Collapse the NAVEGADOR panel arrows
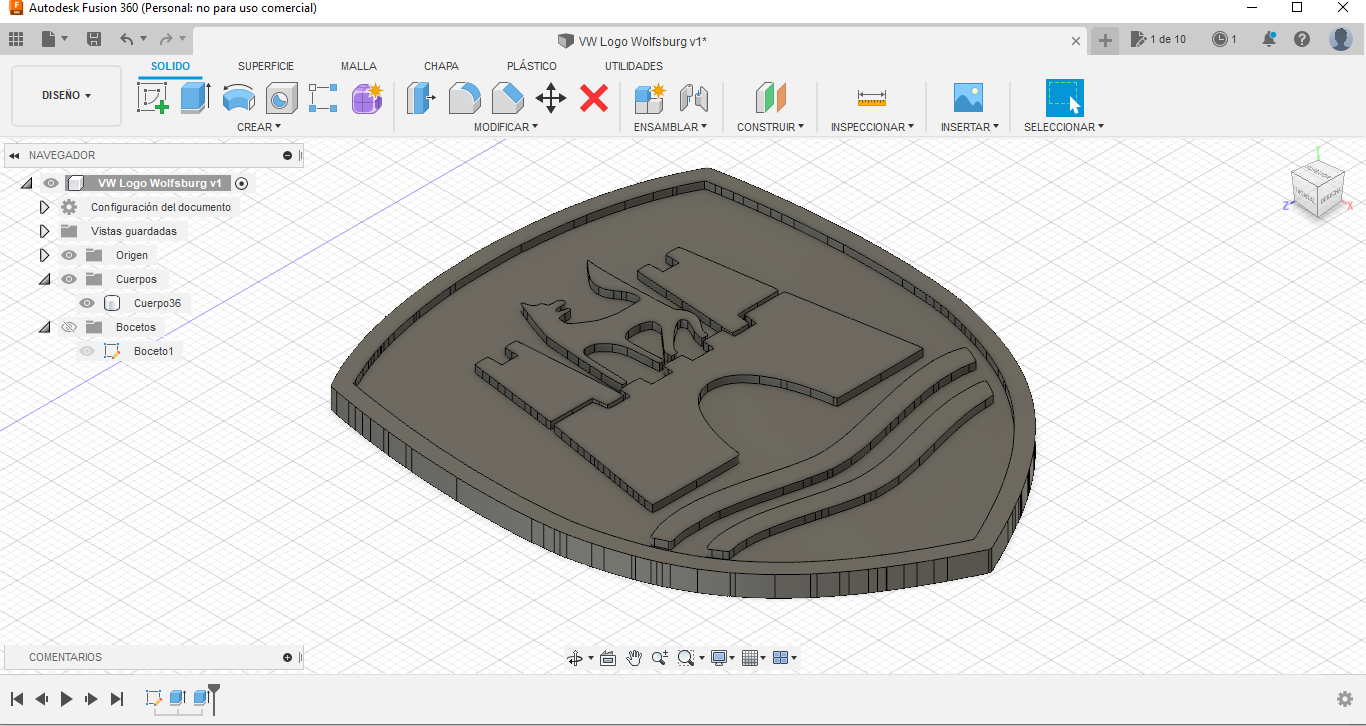The height and width of the screenshot is (726, 1366). (15, 155)
